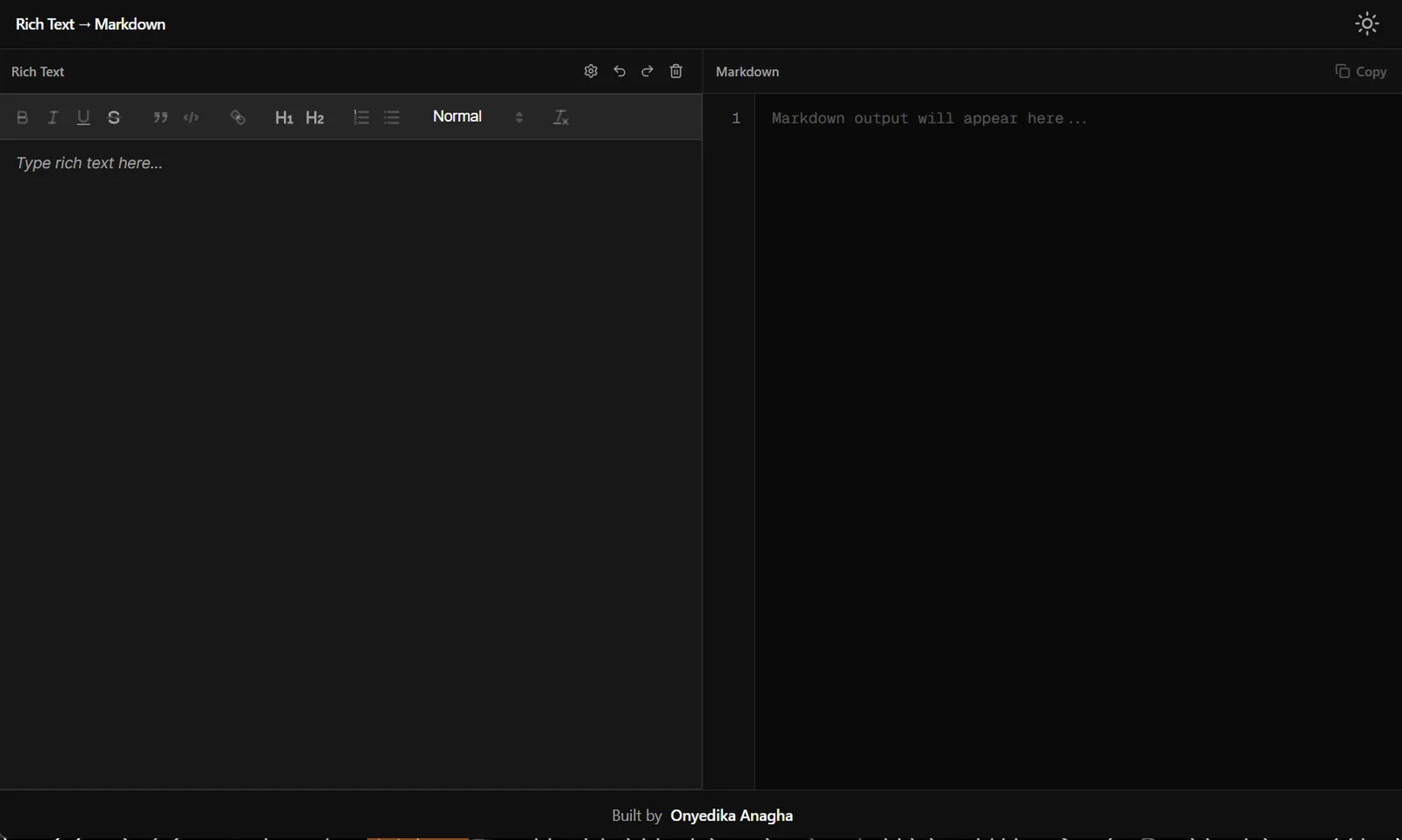Image resolution: width=1402 pixels, height=840 pixels.
Task: Undo the last edit
Action: point(620,71)
